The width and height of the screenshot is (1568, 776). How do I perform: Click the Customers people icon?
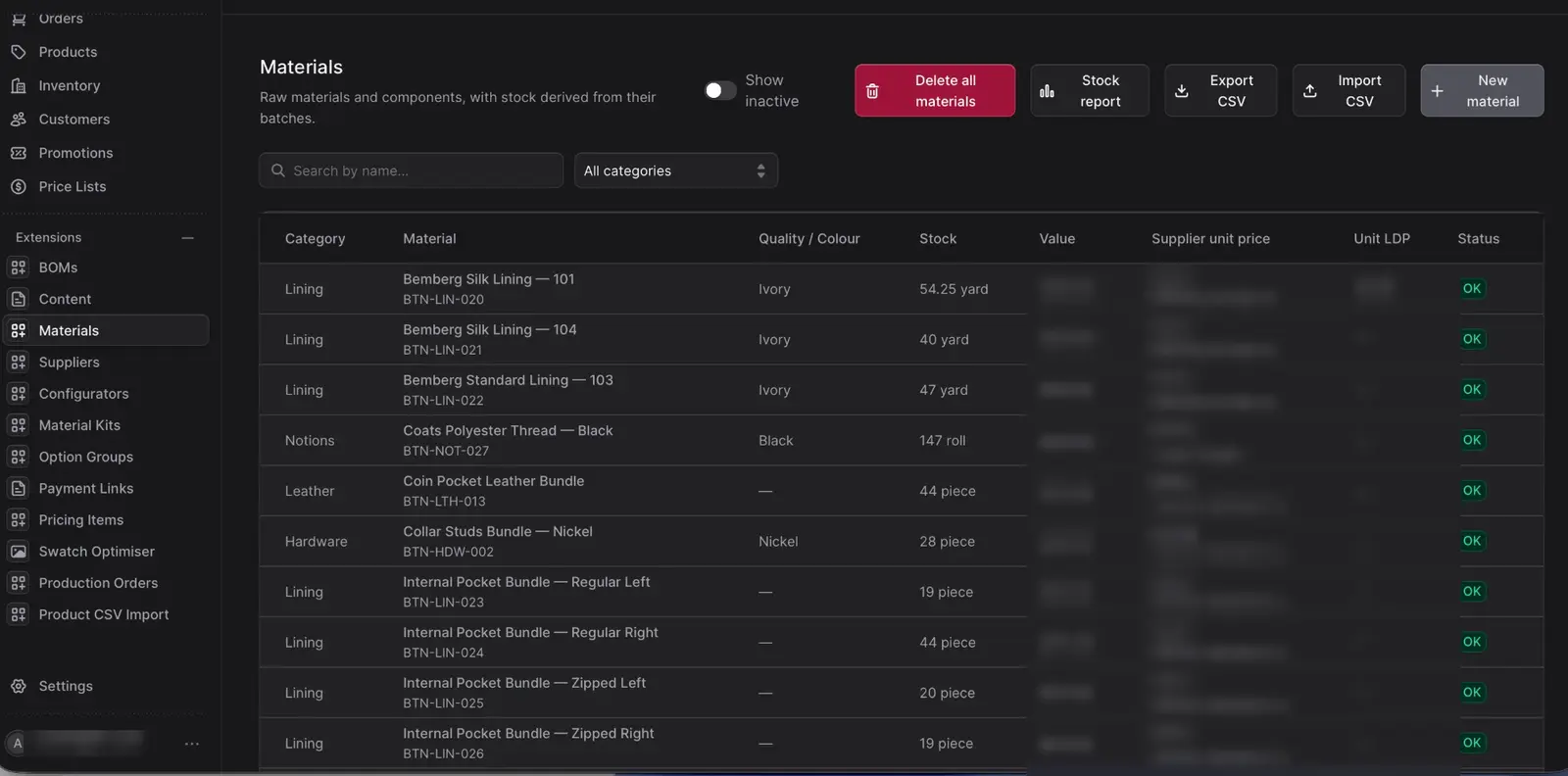(x=19, y=120)
